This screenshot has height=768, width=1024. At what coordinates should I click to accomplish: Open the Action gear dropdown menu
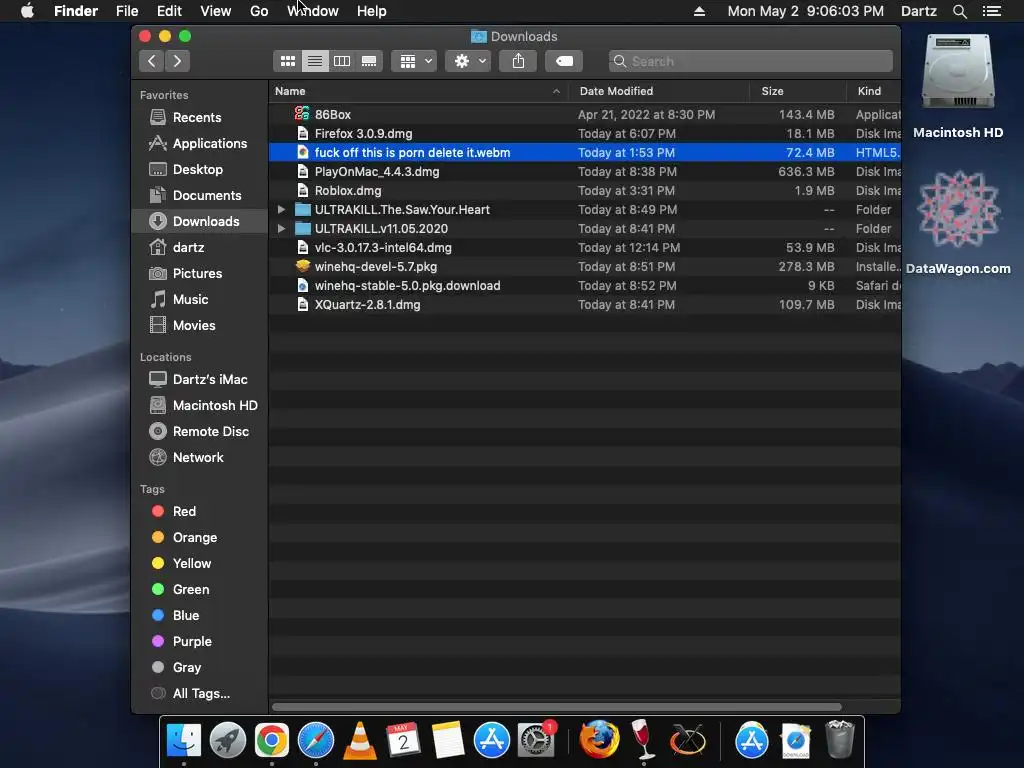[x=468, y=61]
